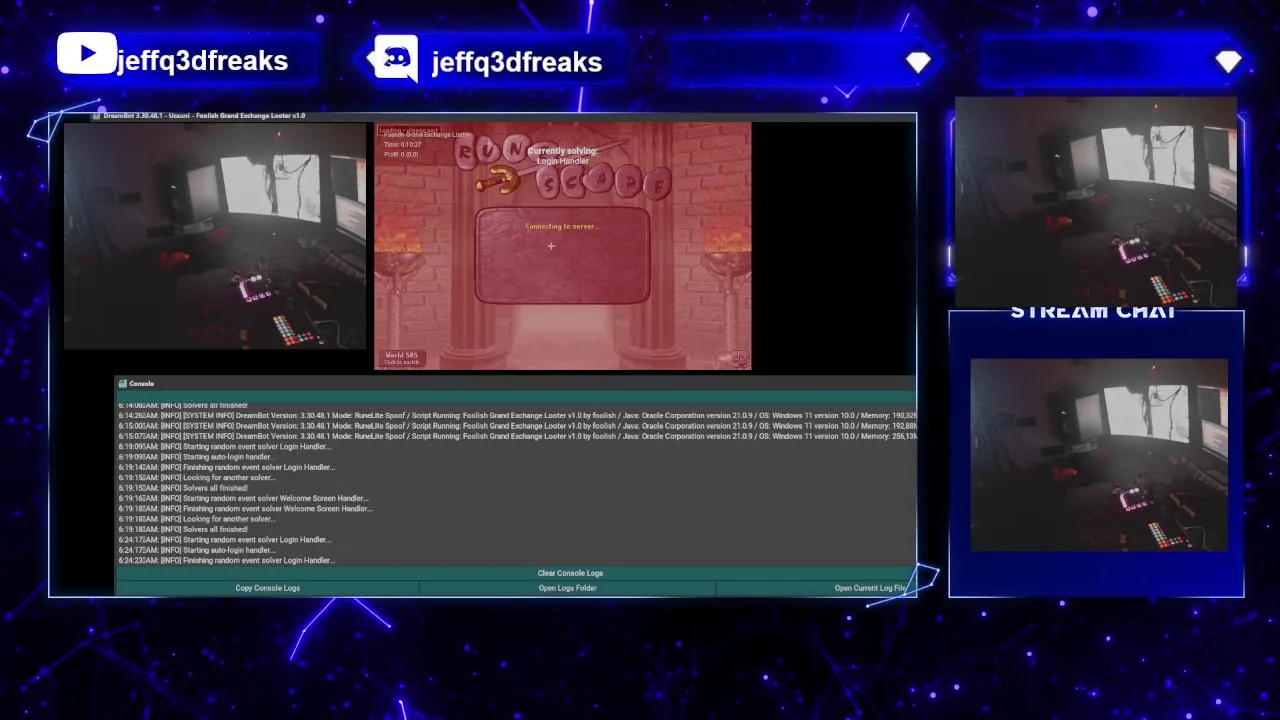Screen dimensions: 1280x720
Task: Click the diamond icon in far-right banner
Action: click(x=1229, y=62)
